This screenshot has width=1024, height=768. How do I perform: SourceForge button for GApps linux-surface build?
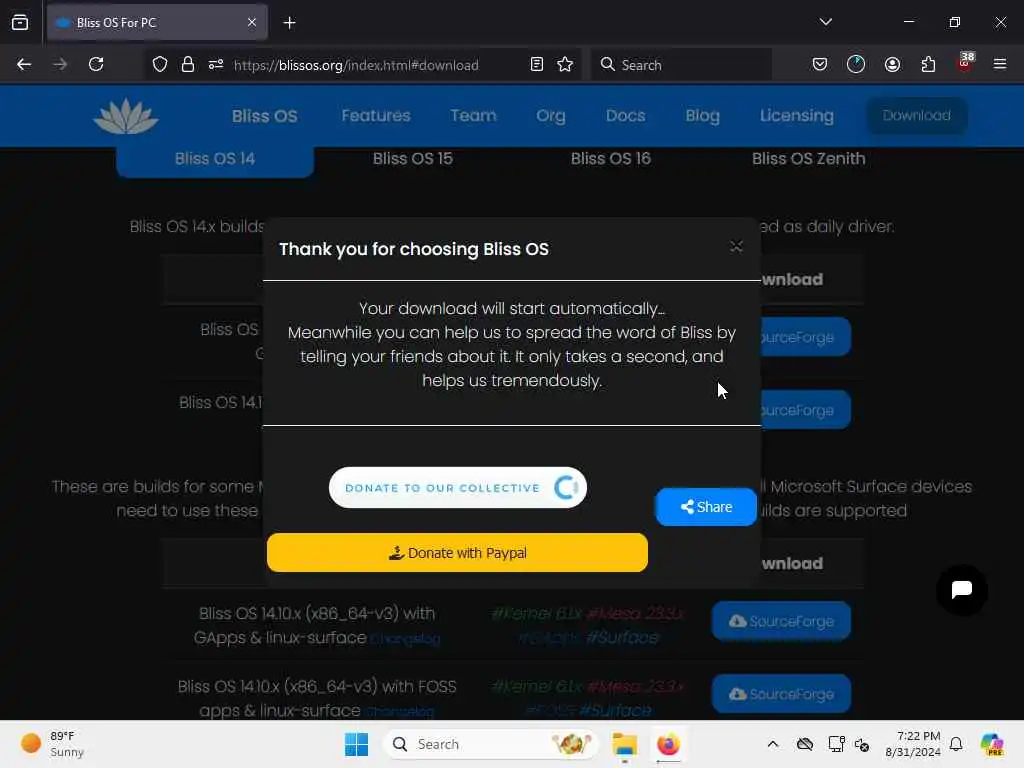pyautogui.click(x=781, y=621)
